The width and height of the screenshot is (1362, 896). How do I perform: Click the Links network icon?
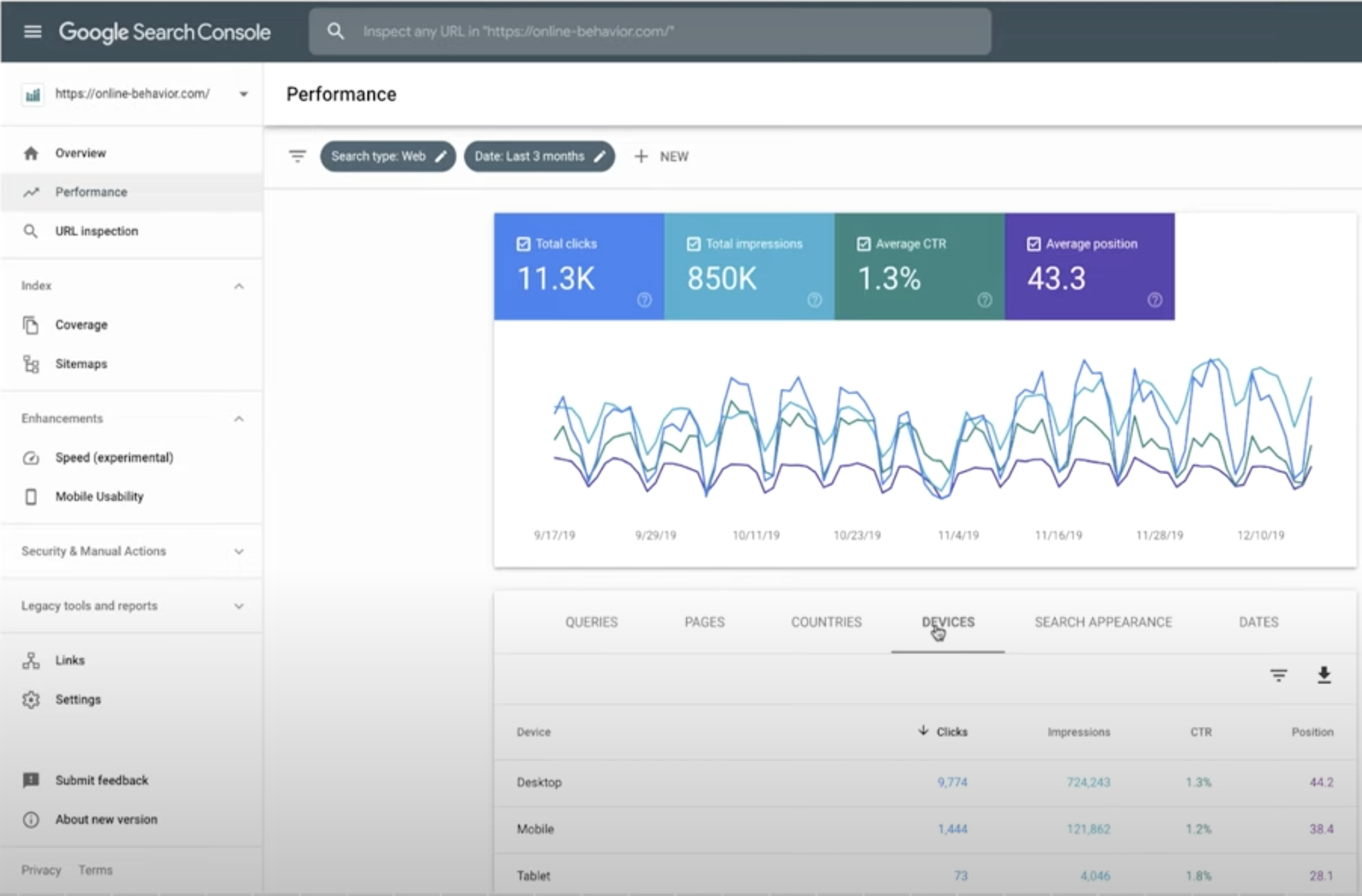(x=31, y=661)
